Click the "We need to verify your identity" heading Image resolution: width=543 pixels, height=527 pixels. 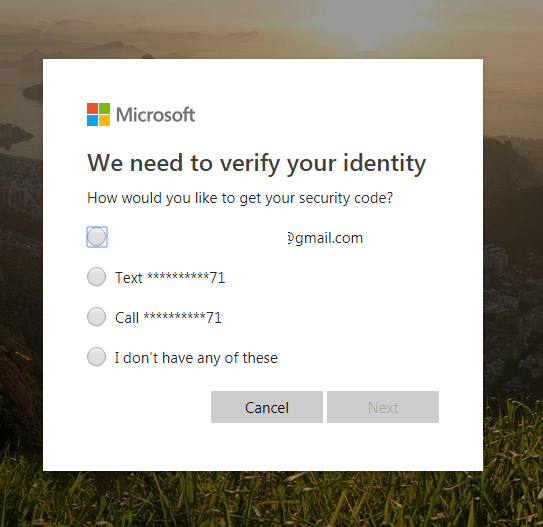point(257,163)
